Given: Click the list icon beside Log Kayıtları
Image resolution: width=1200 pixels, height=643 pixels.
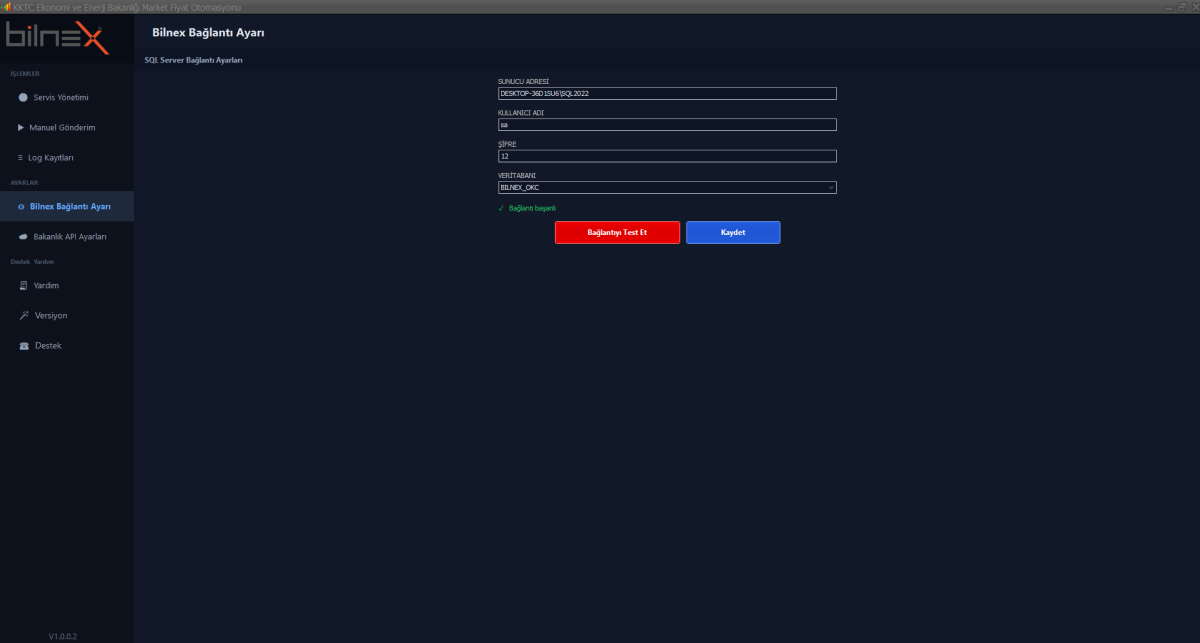Looking at the screenshot, I should pyautogui.click(x=20, y=157).
